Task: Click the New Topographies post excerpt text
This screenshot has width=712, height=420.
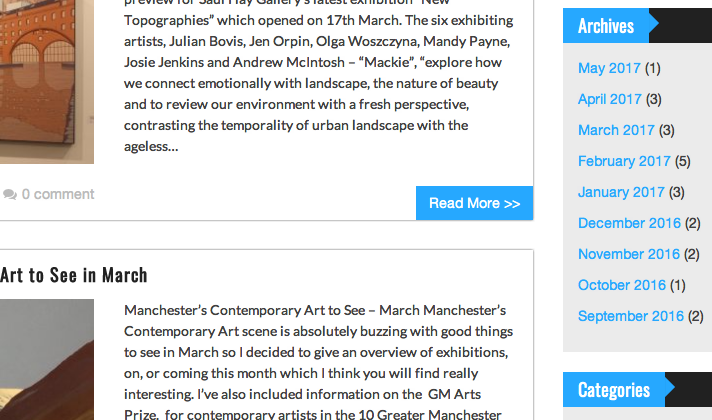Action: tap(319, 77)
